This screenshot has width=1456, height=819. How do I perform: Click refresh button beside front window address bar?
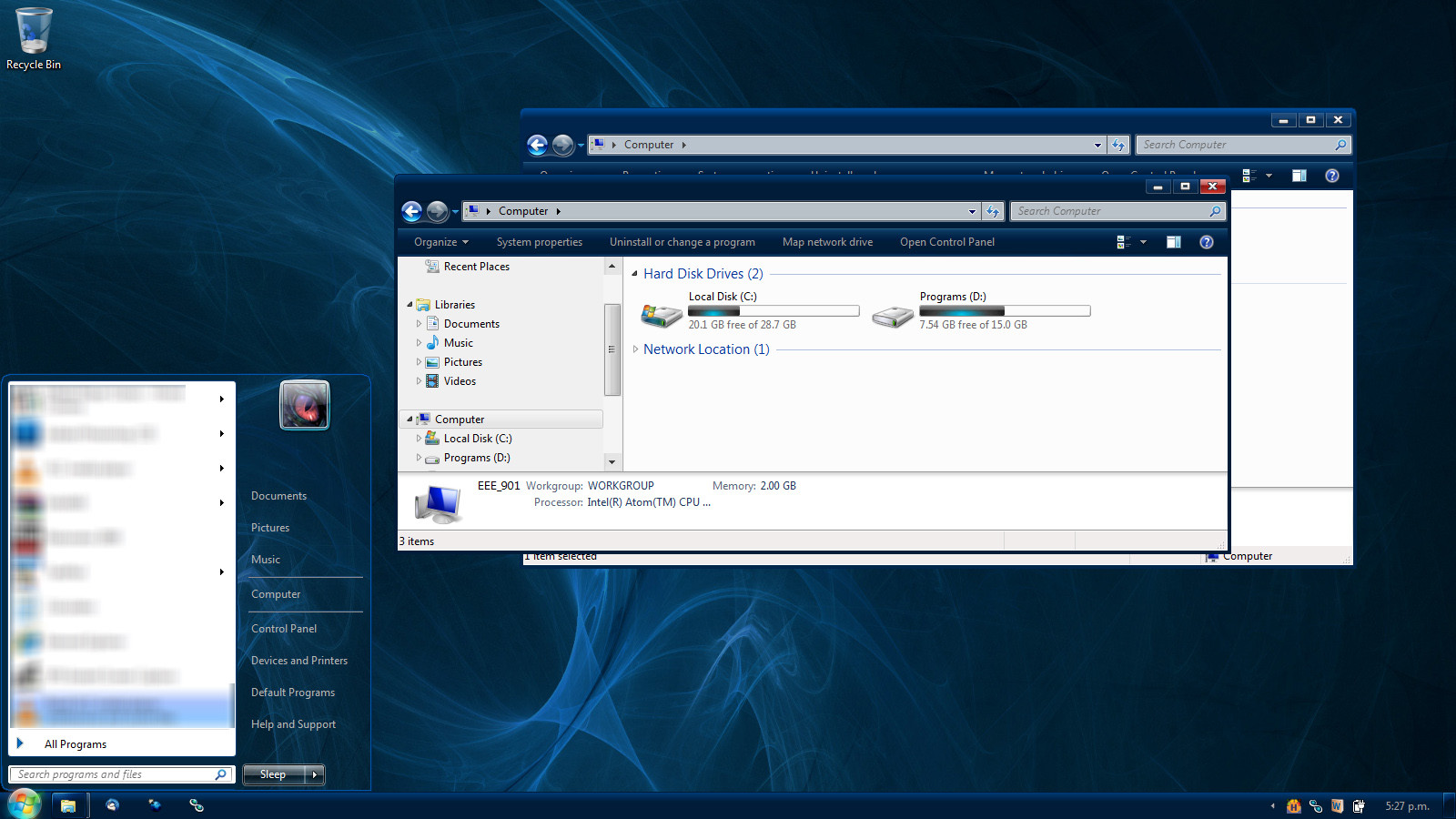993,211
